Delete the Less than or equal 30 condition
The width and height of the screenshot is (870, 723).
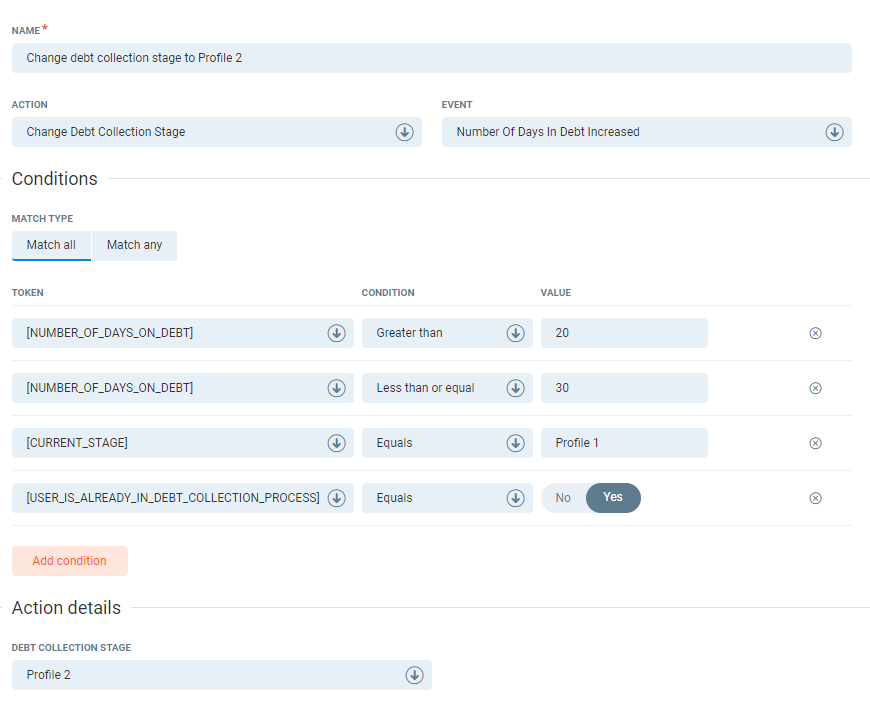tap(815, 388)
